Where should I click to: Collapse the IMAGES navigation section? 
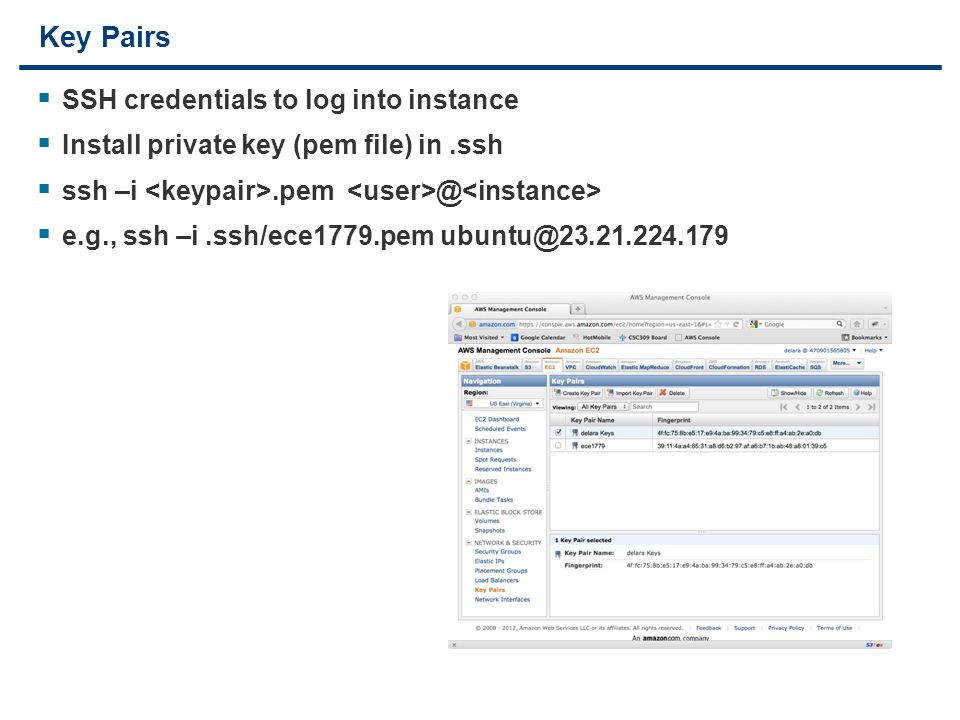pyautogui.click(x=468, y=481)
